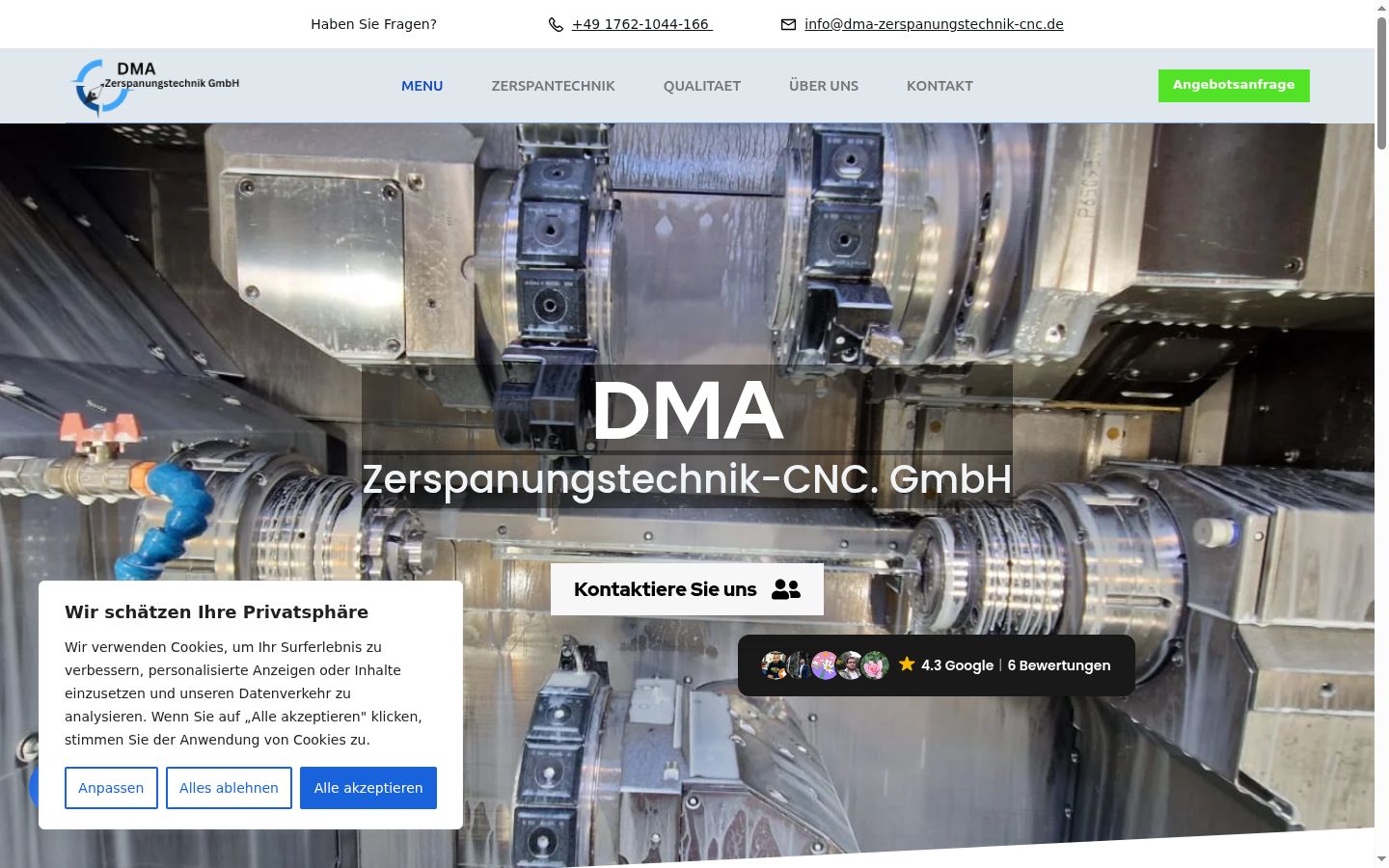Open the ÜBER UNS navigation item
This screenshot has height=868, width=1389.
(x=824, y=86)
